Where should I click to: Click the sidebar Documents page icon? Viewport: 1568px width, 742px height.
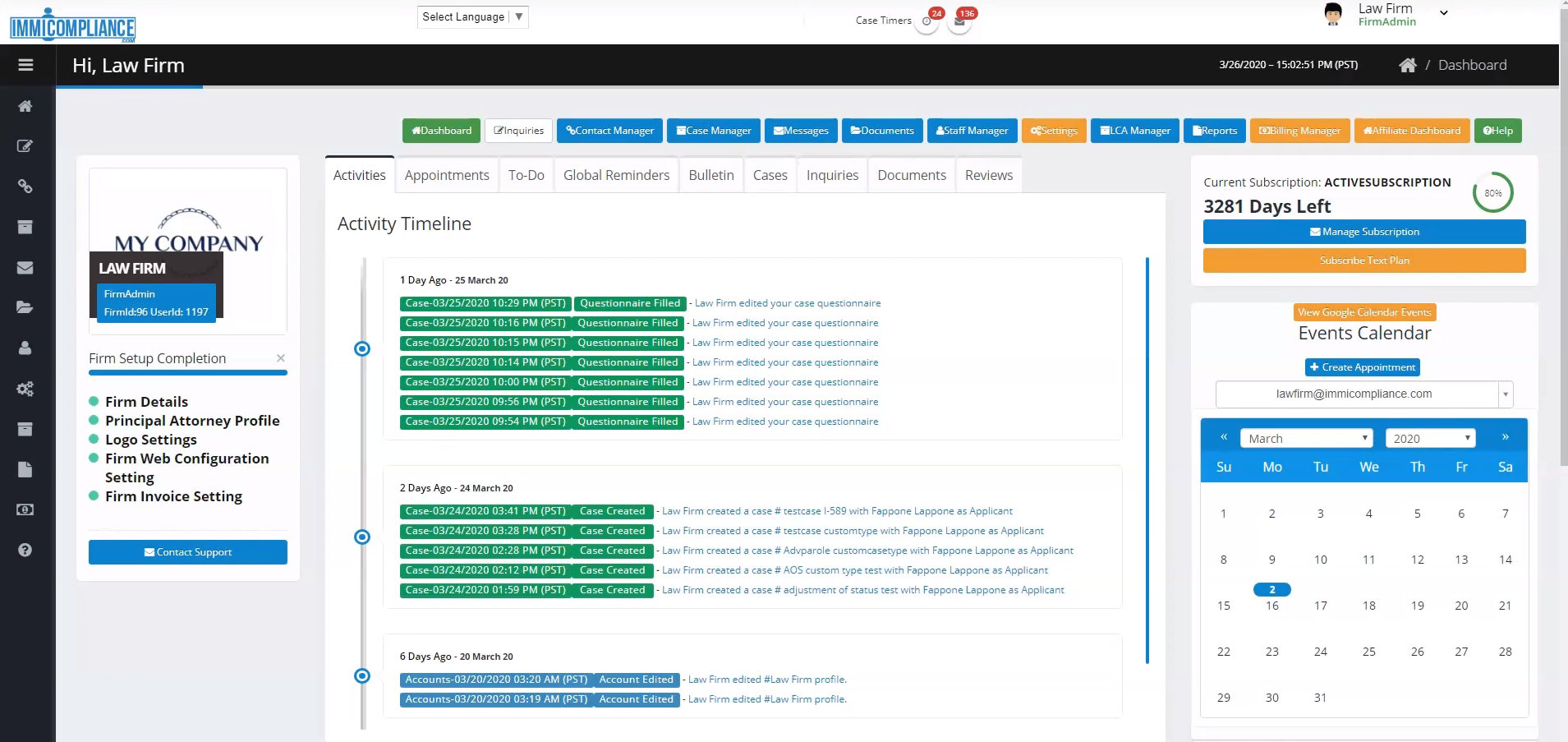coord(25,469)
